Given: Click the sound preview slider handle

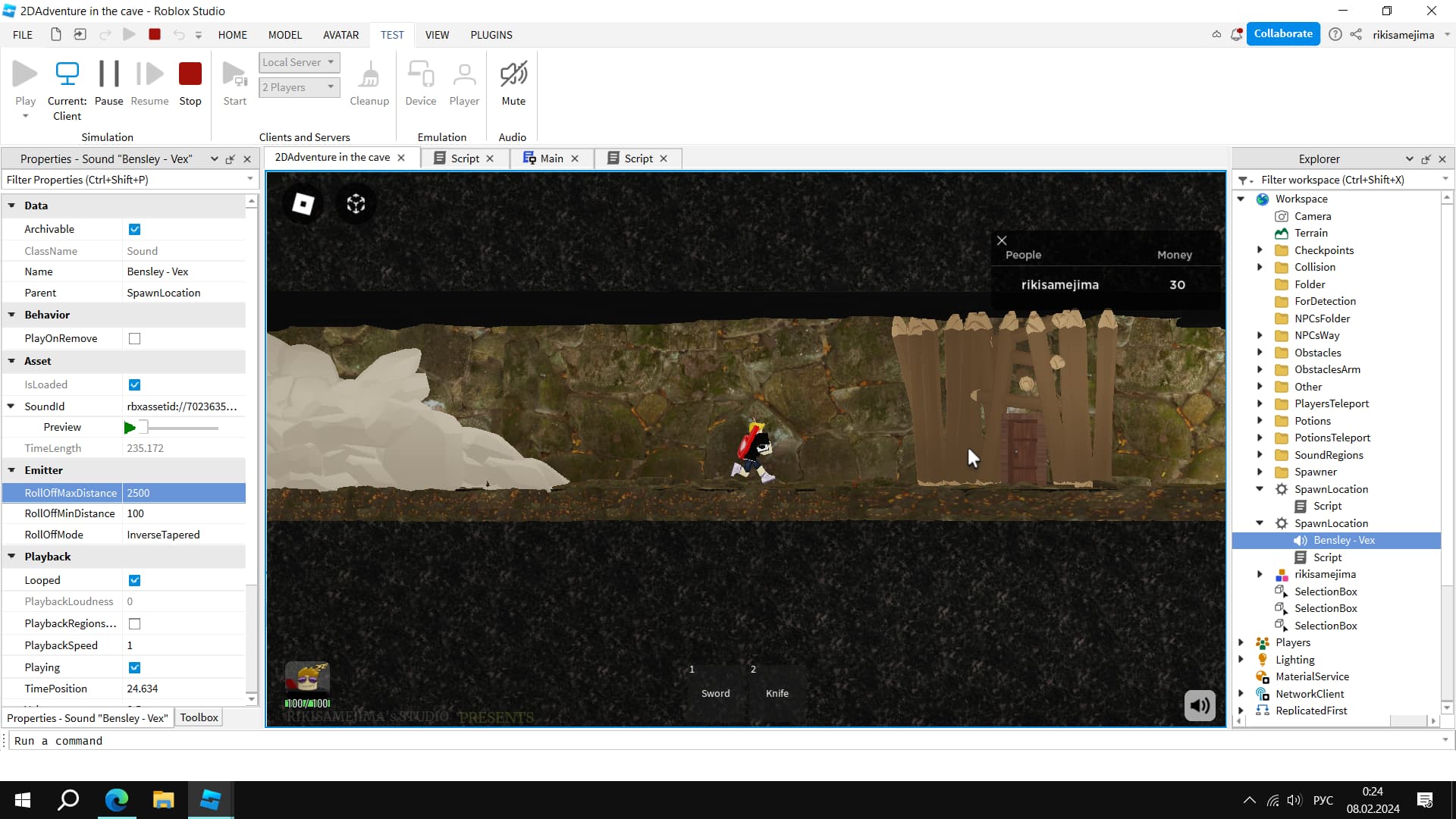Looking at the screenshot, I should pyautogui.click(x=143, y=428).
